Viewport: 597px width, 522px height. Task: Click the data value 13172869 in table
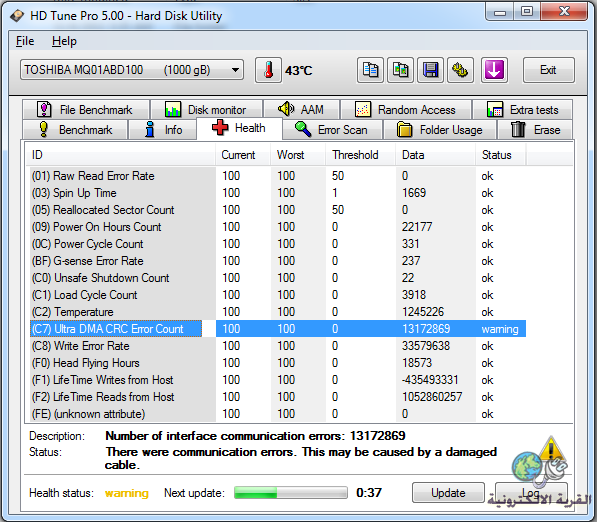426,329
